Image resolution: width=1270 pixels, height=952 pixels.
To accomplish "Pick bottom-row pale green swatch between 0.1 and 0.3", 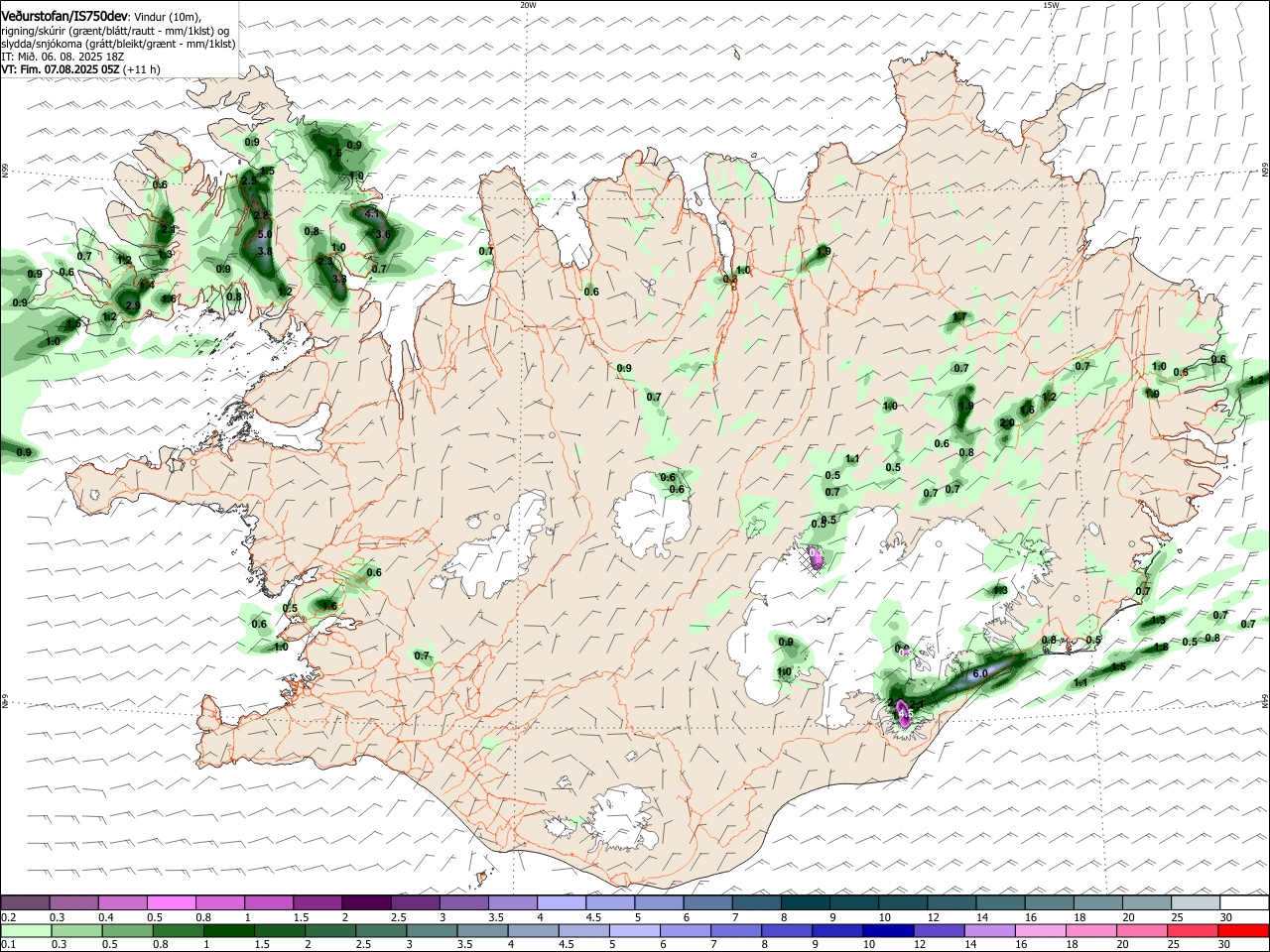I will click(26, 931).
